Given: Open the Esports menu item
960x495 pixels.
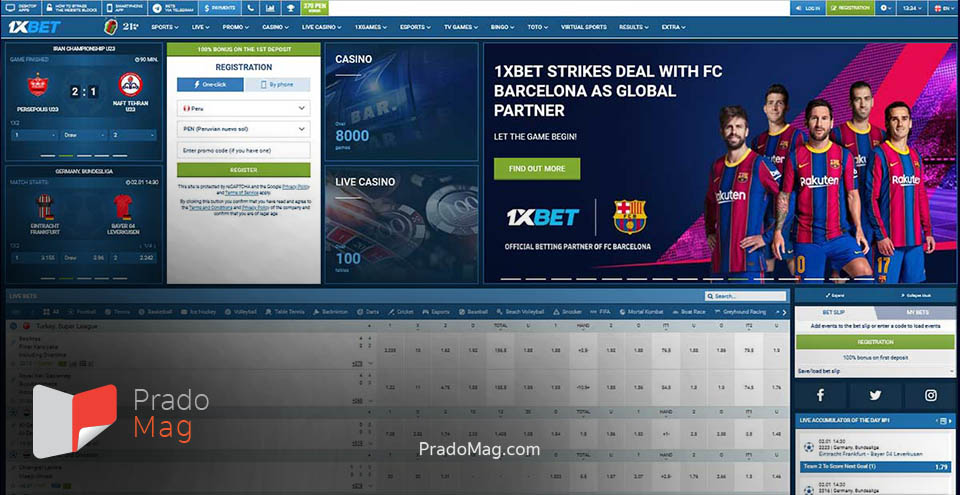Looking at the screenshot, I should coord(416,27).
